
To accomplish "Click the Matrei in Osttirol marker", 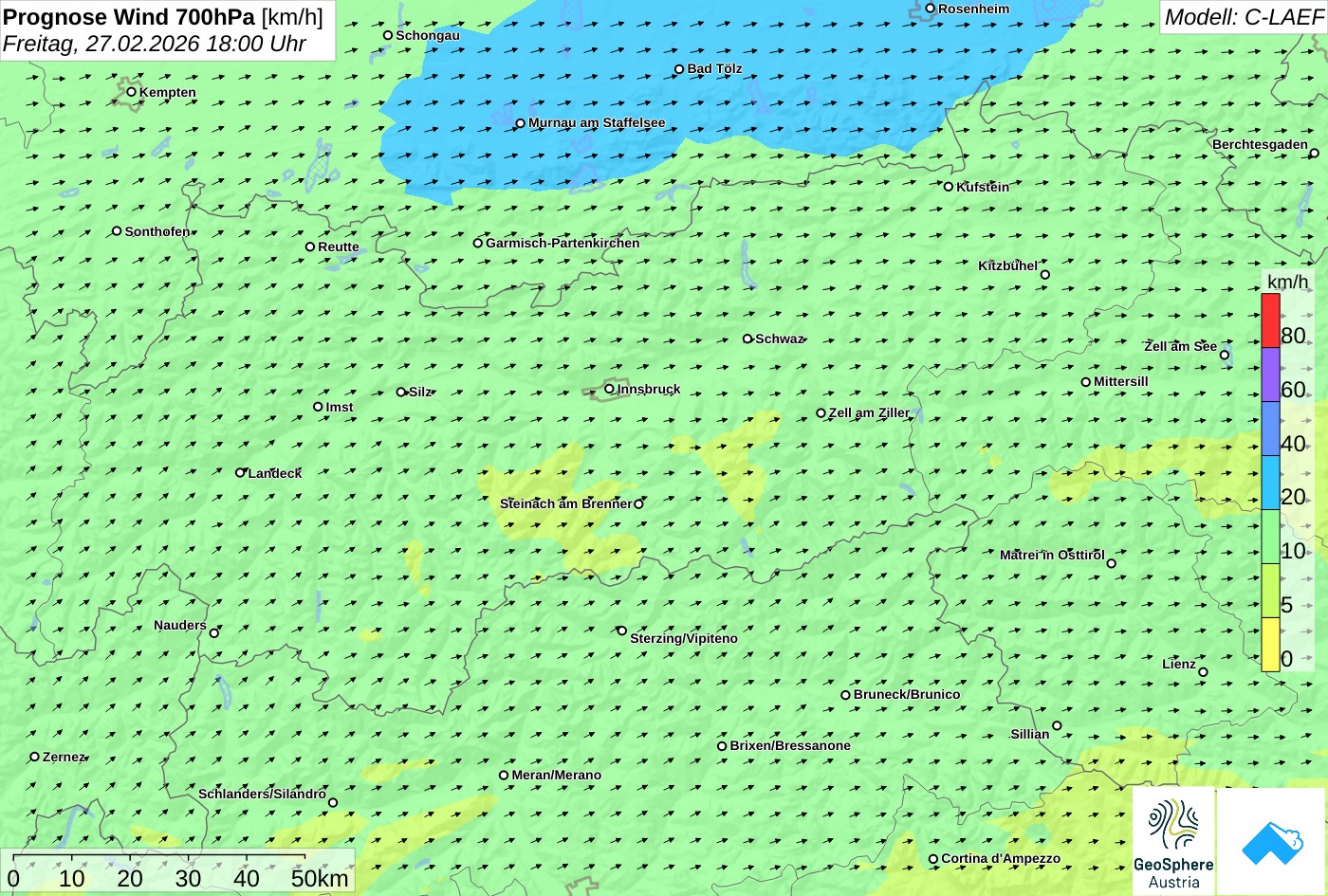I will (1112, 563).
